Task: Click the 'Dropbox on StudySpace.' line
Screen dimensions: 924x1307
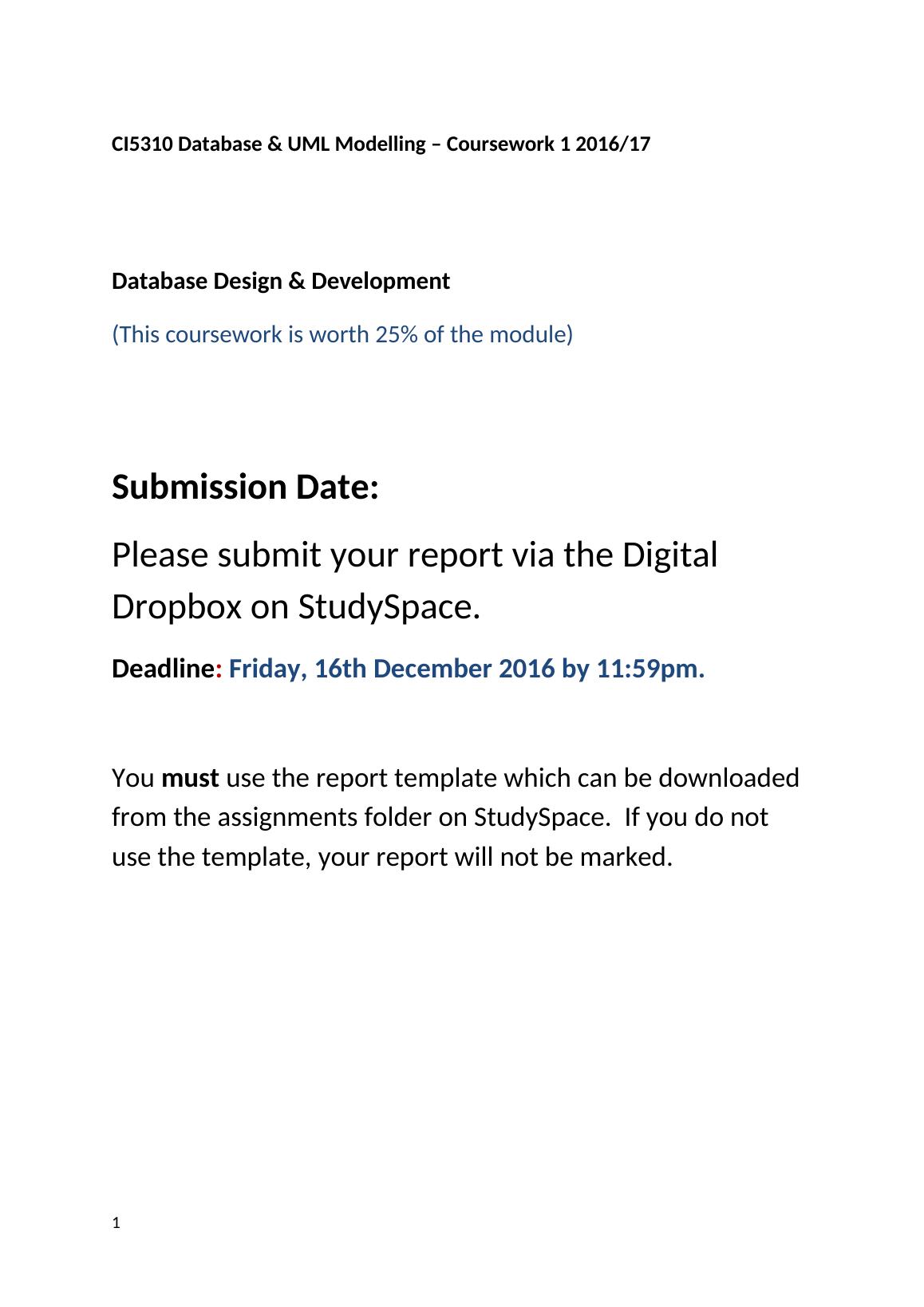Action: tap(295, 607)
